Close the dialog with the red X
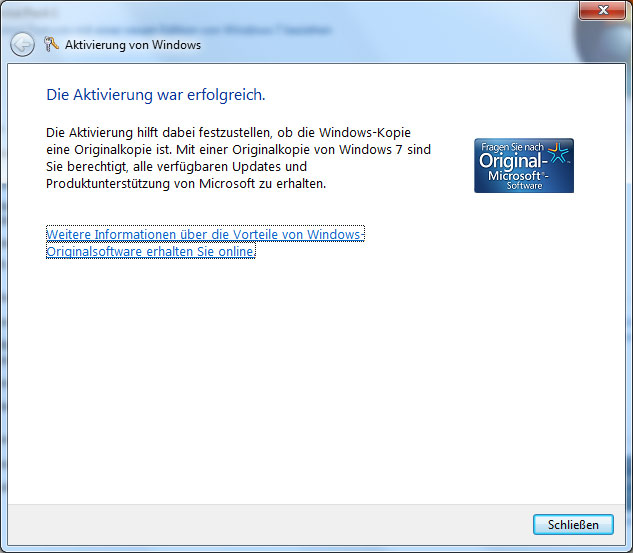This screenshot has width=633, height=553. (x=602, y=10)
